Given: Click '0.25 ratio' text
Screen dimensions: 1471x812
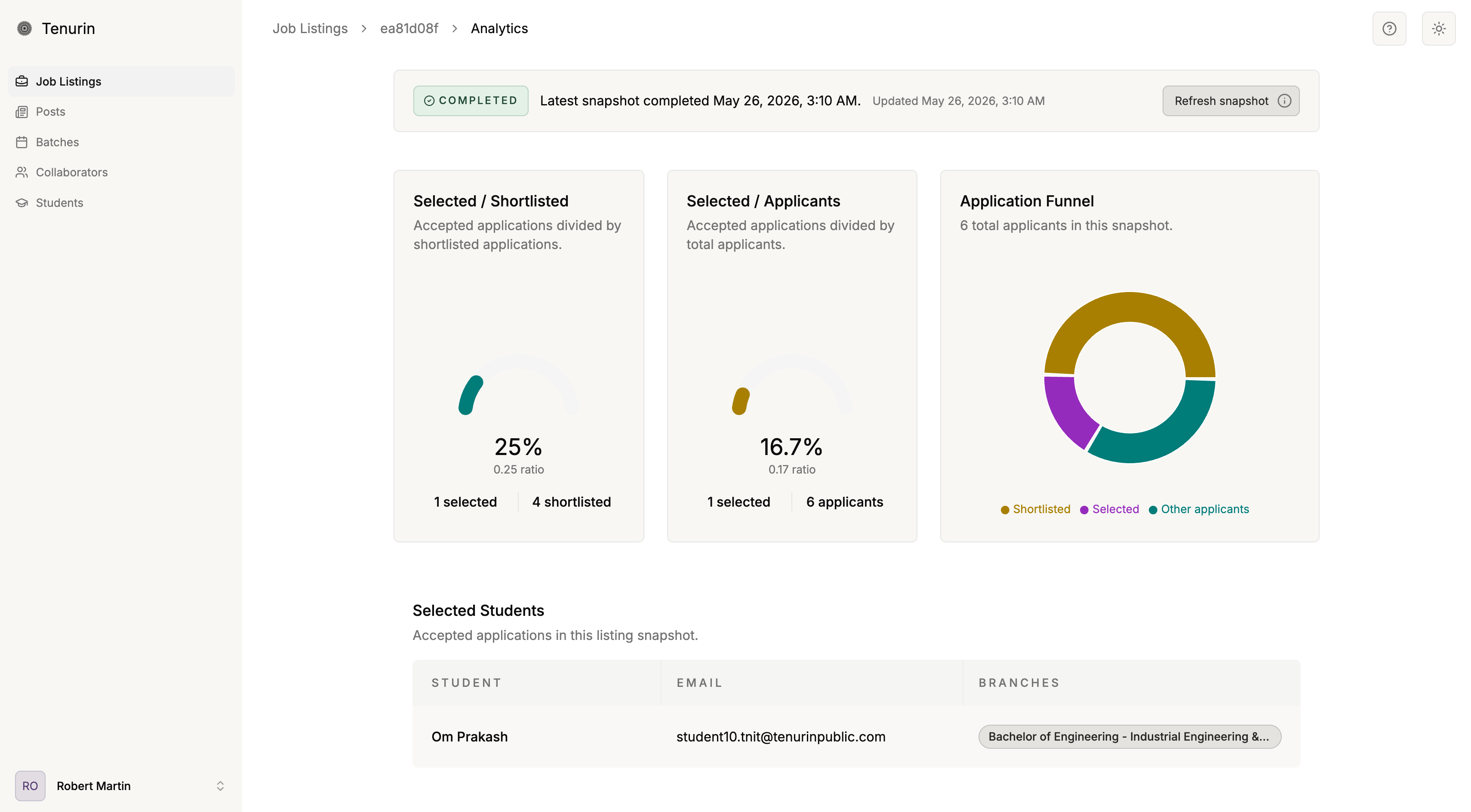Looking at the screenshot, I should (518, 469).
